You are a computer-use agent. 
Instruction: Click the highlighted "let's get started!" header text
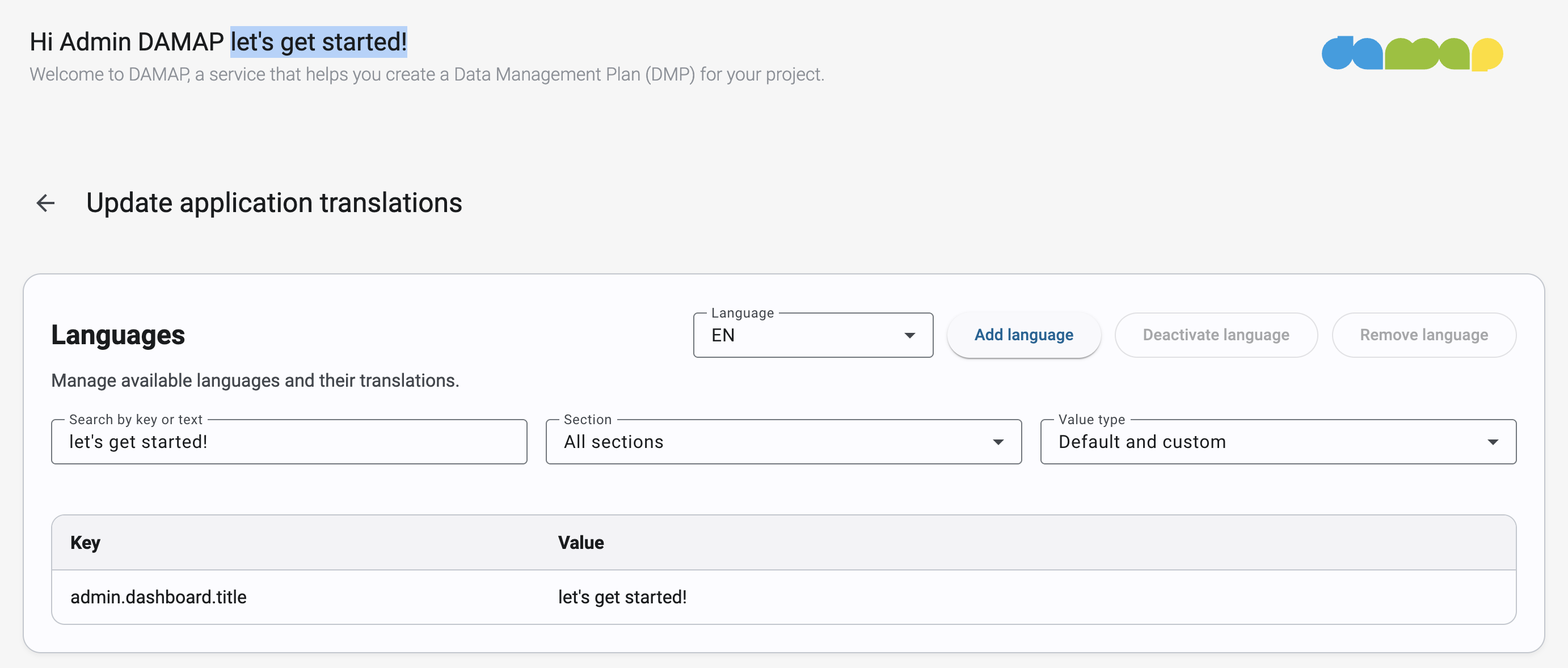[318, 42]
